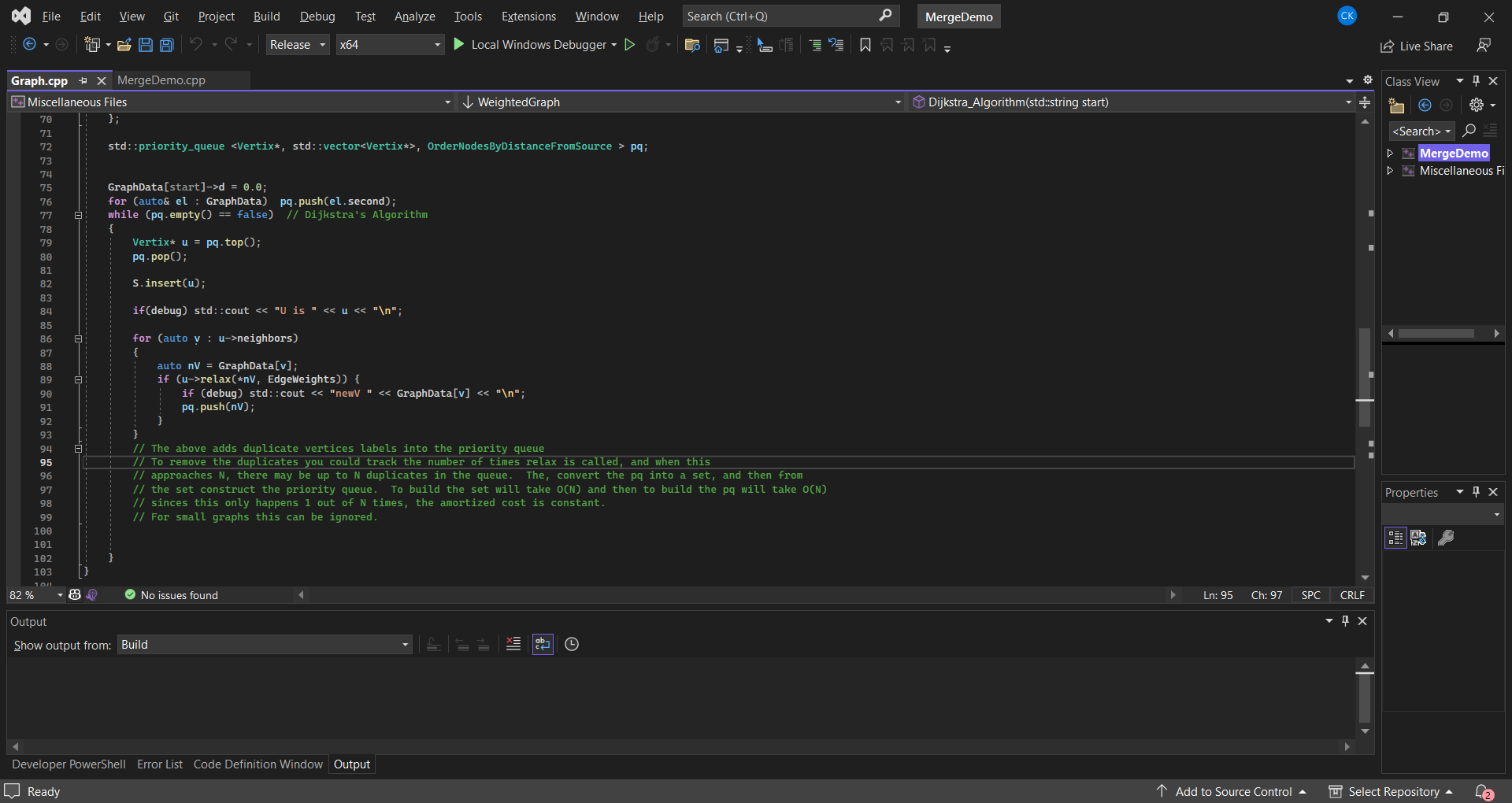Click the Live Share button
Image resolution: width=1512 pixels, height=803 pixels.
(x=1417, y=46)
